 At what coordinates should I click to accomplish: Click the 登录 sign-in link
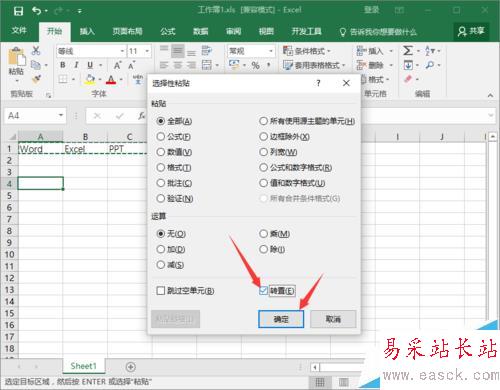[371, 10]
